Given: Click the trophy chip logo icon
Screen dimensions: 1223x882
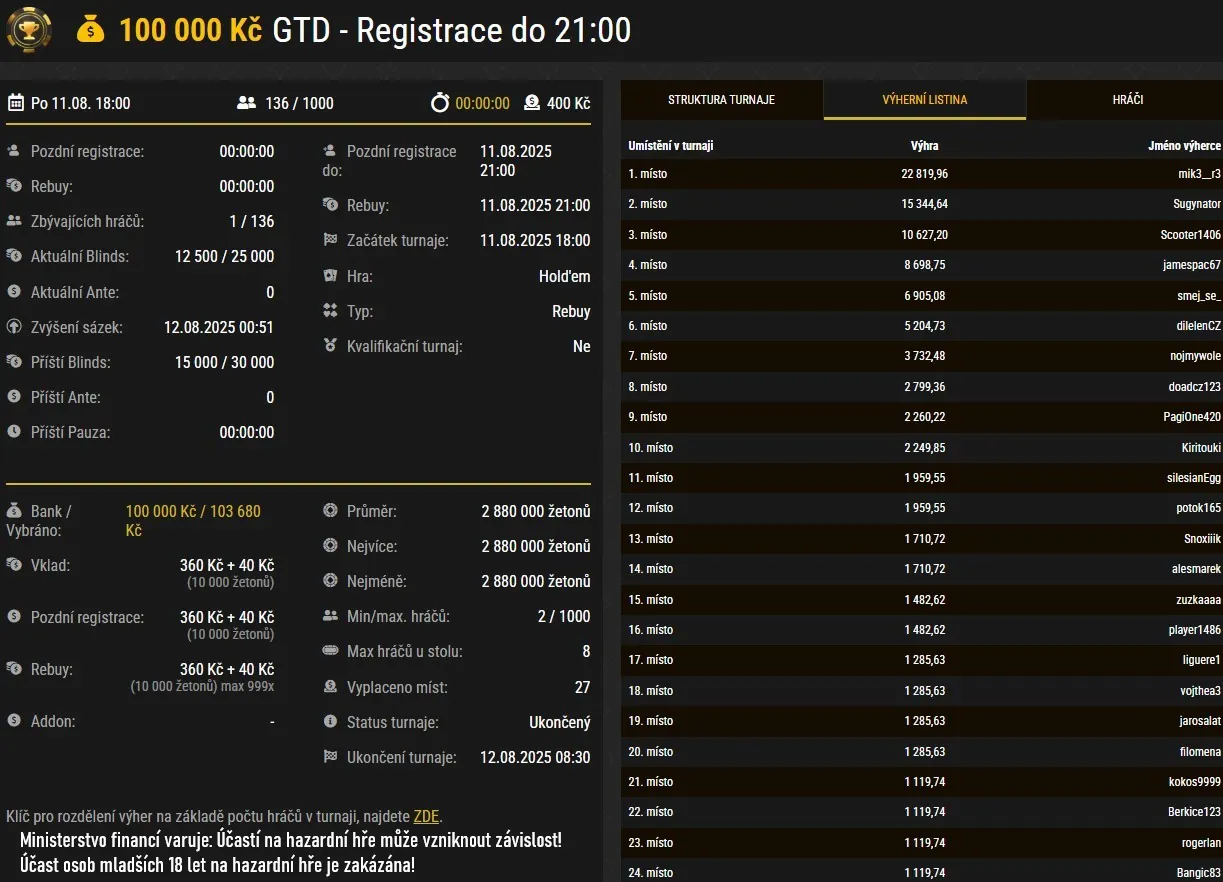Looking at the screenshot, I should 29,29.
